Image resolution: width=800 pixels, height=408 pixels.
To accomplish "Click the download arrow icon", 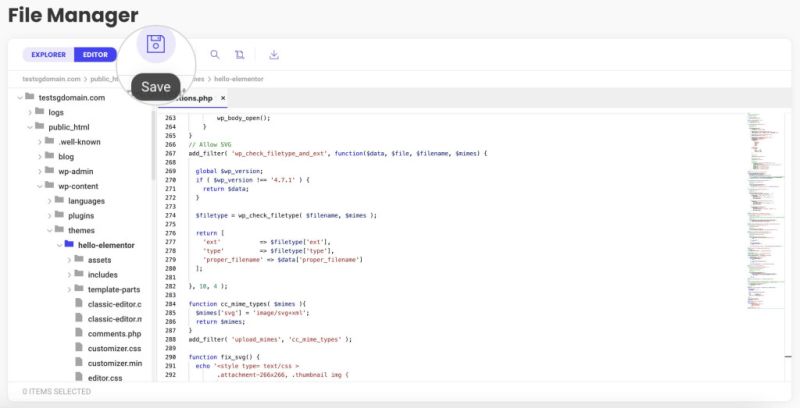I will click(x=274, y=55).
